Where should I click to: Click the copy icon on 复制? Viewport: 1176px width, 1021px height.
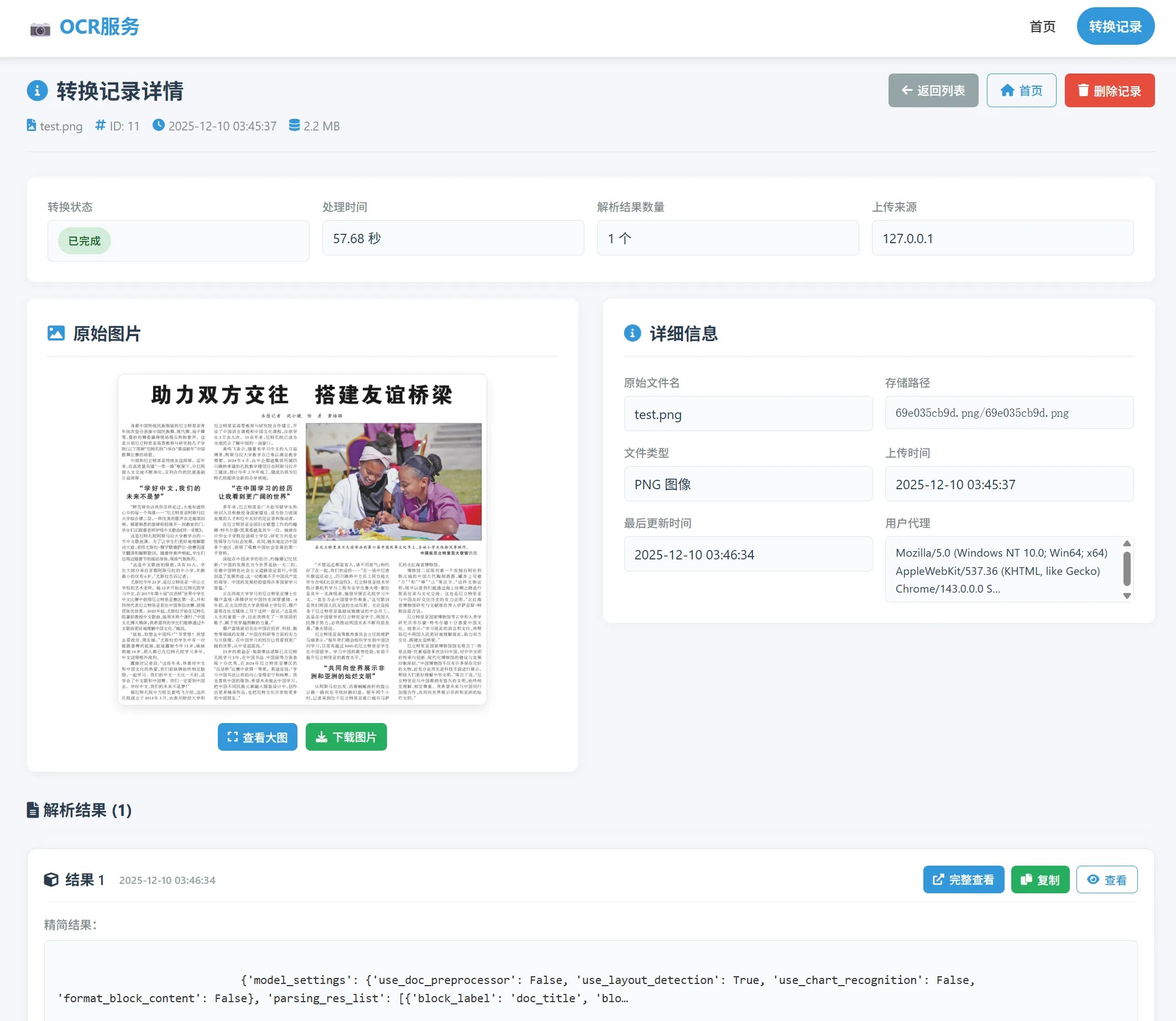(1026, 879)
